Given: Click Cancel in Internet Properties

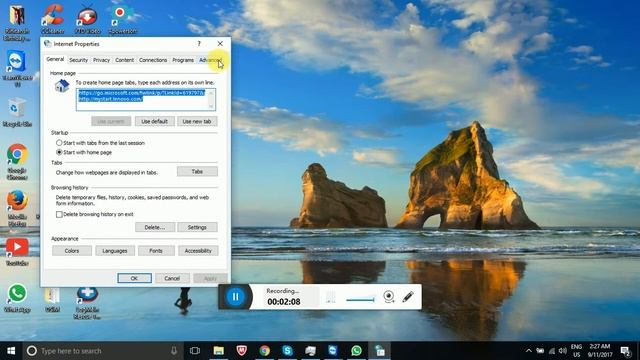Looking at the screenshot, I should click(172, 278).
